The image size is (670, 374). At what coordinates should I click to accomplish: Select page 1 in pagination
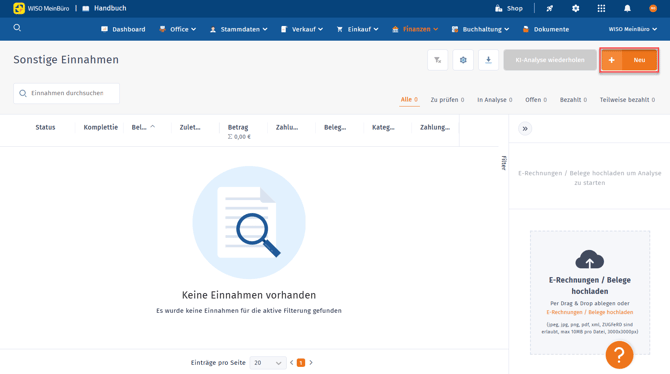(x=301, y=362)
